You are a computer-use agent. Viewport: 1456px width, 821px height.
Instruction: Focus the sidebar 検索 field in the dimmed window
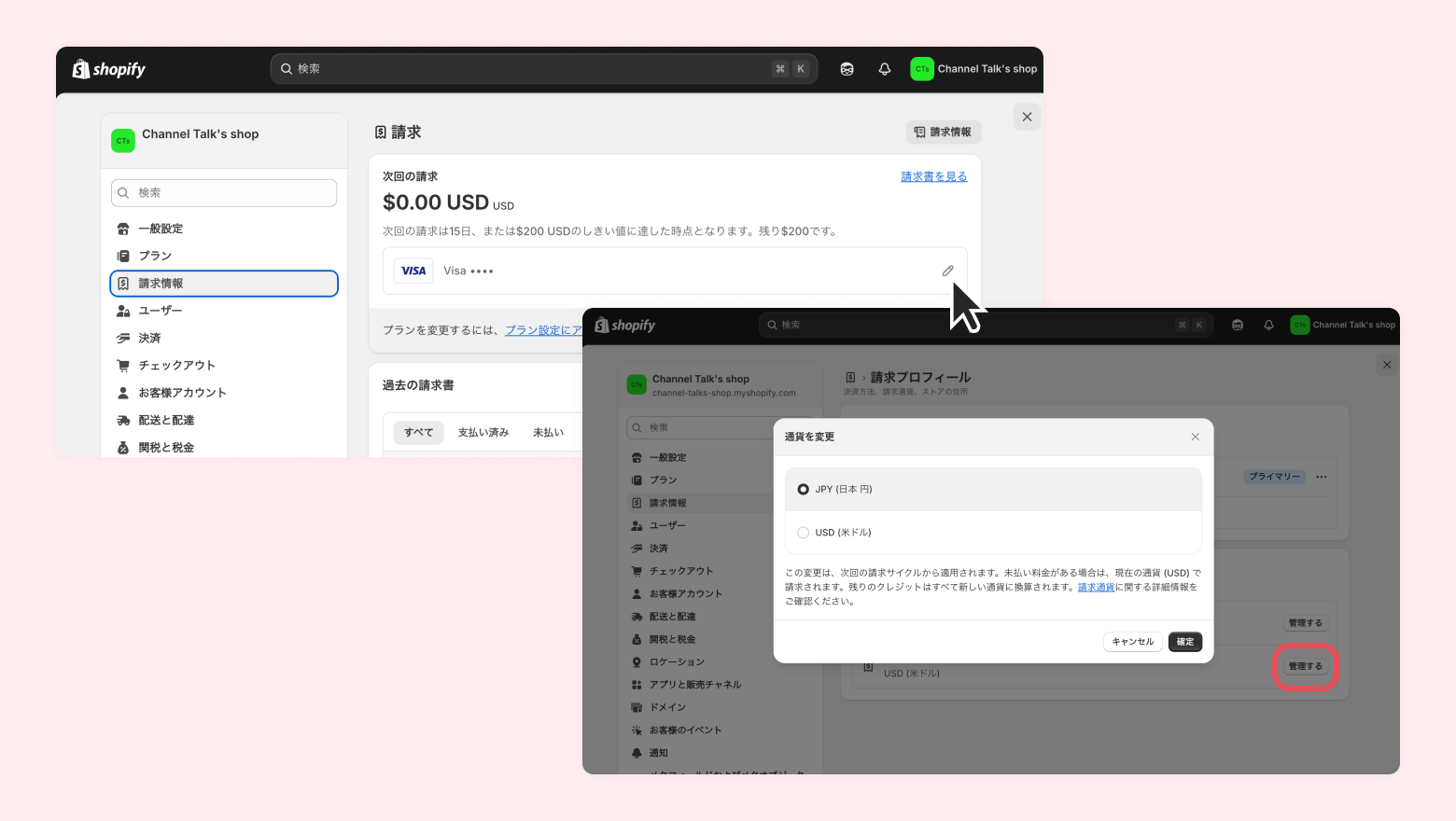point(700,427)
